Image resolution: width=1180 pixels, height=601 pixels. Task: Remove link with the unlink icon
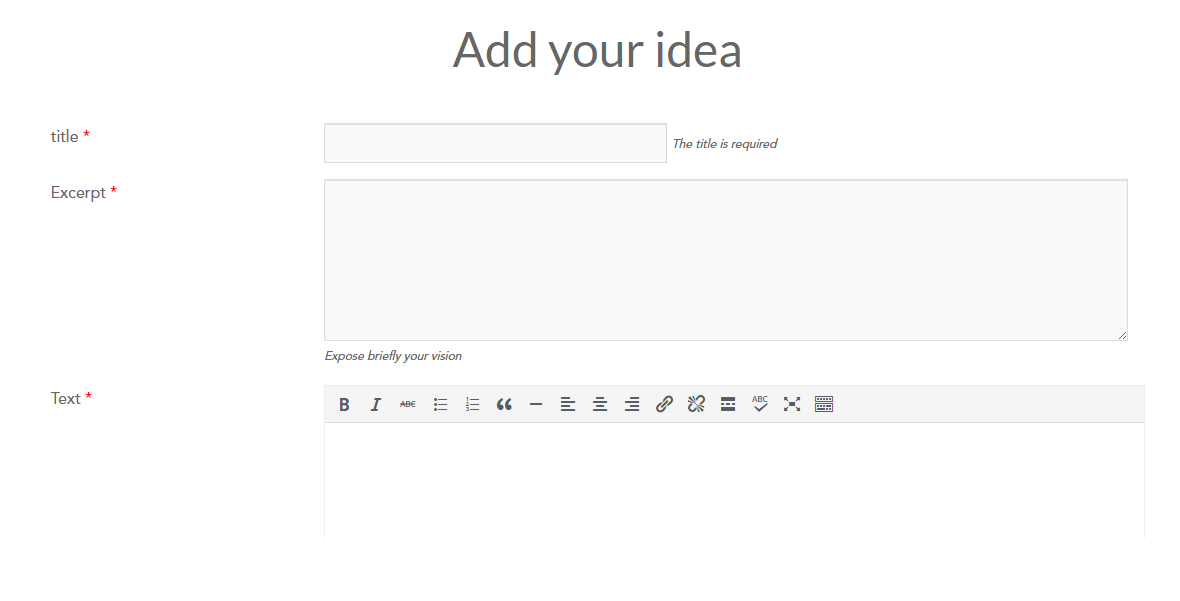tap(696, 405)
